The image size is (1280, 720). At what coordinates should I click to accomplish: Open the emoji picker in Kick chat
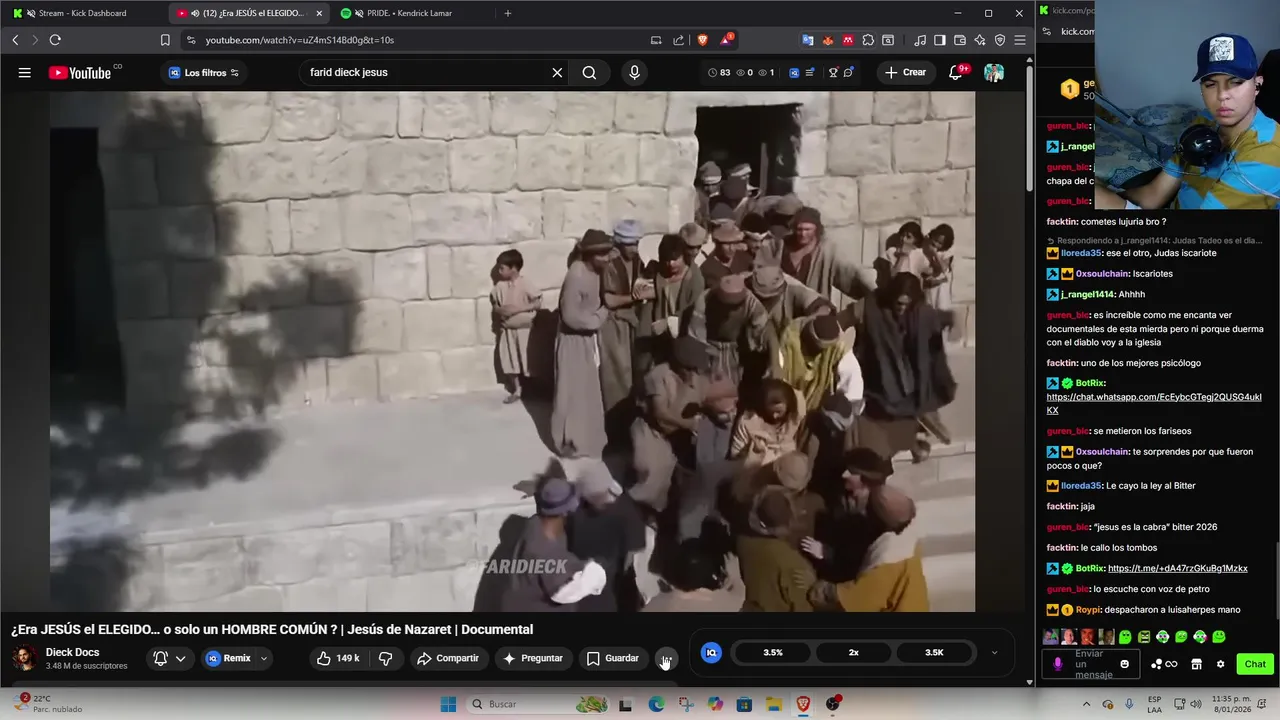click(x=1124, y=664)
